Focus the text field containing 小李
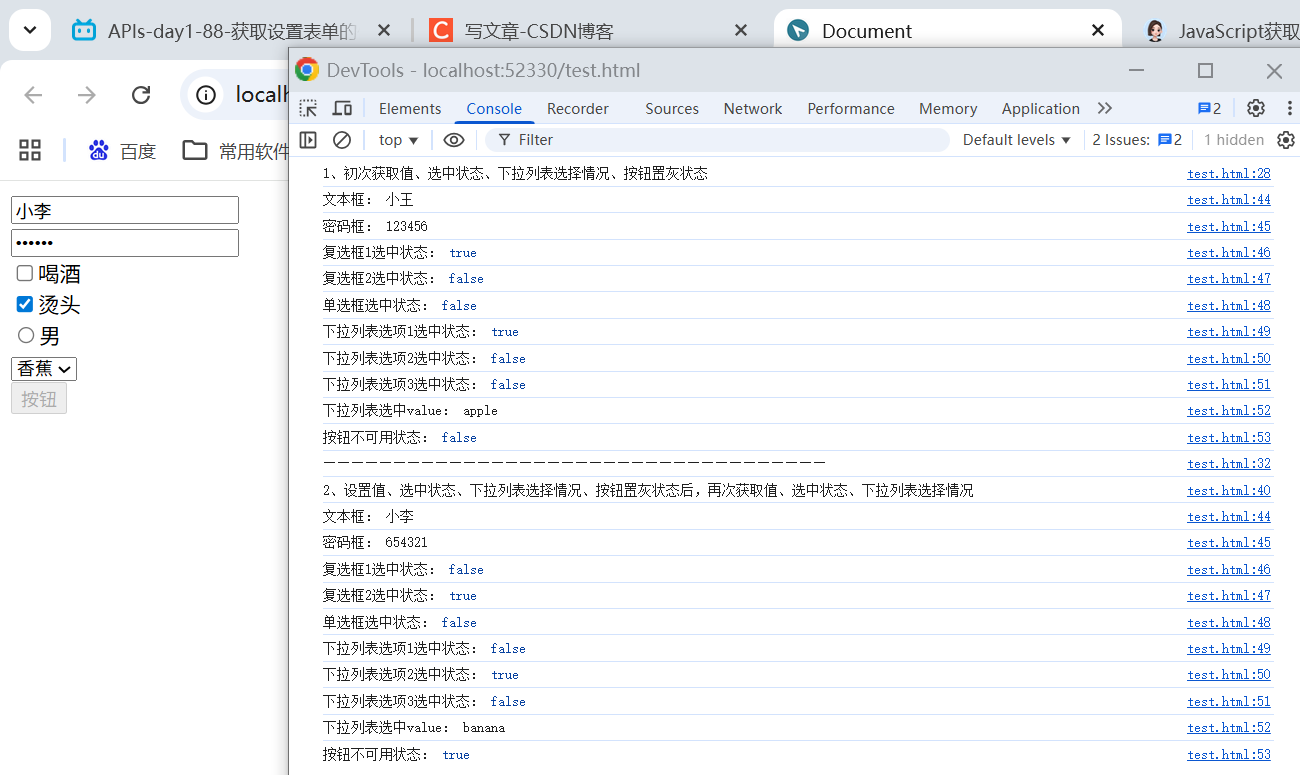Screen dimensions: 1300x775 point(125,211)
